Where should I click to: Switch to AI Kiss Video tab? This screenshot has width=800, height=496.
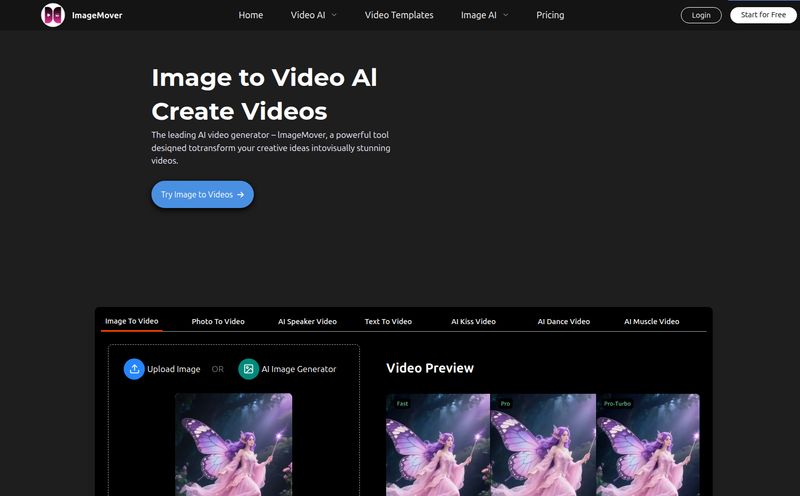(x=473, y=321)
